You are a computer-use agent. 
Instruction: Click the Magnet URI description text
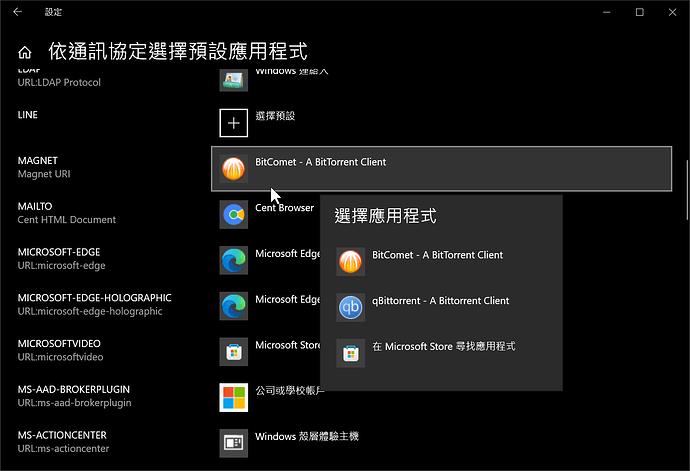[44, 174]
